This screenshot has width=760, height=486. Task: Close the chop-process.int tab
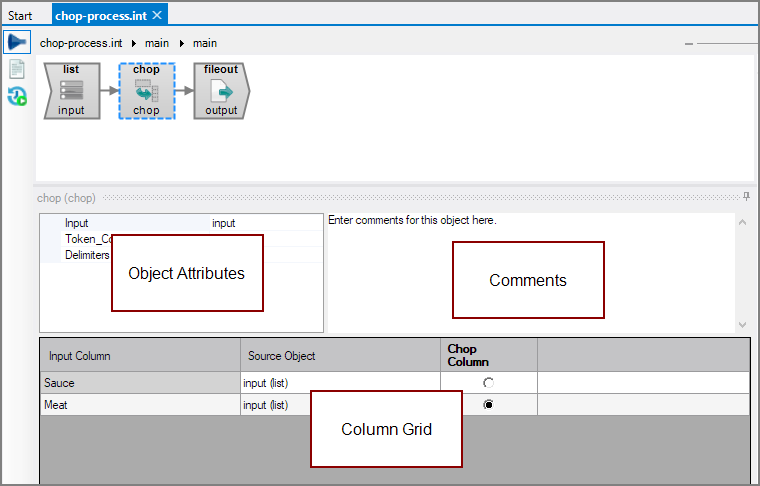157,15
